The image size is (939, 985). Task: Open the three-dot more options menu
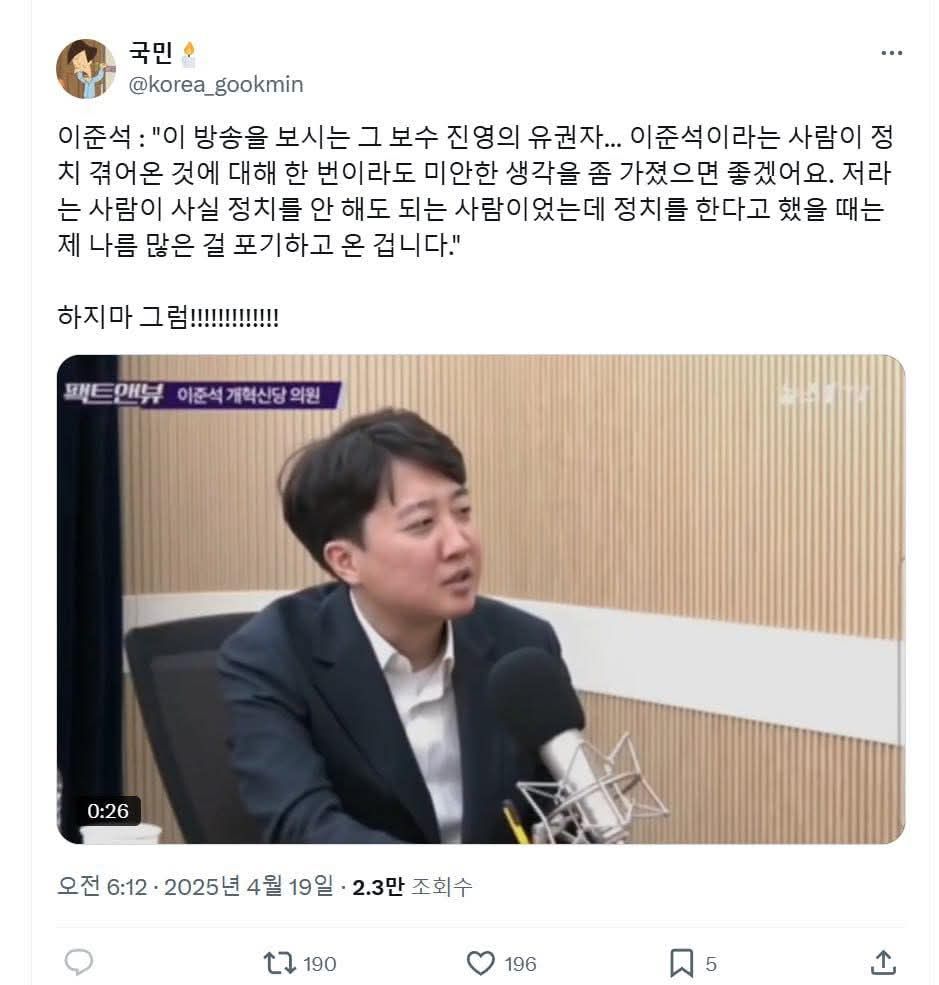(x=891, y=53)
